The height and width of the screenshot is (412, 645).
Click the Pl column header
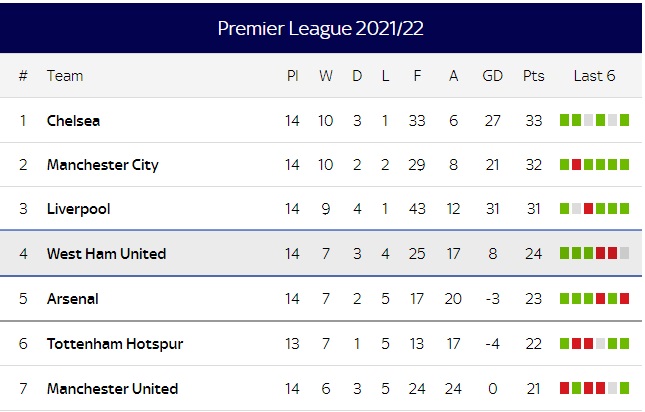292,76
